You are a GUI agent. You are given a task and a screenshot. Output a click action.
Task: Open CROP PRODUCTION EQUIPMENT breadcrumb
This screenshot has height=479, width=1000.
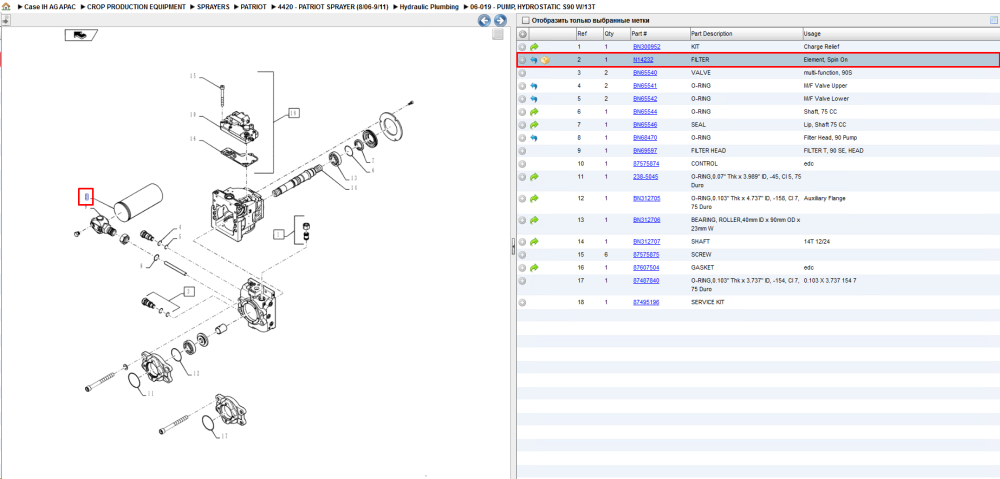point(136,6)
